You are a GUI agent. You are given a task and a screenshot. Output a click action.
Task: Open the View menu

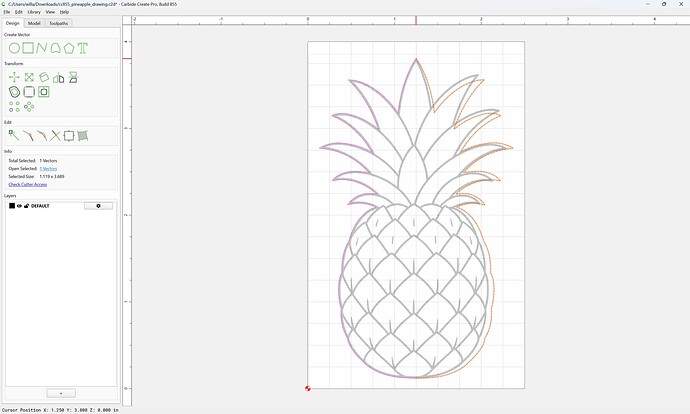(x=50, y=12)
